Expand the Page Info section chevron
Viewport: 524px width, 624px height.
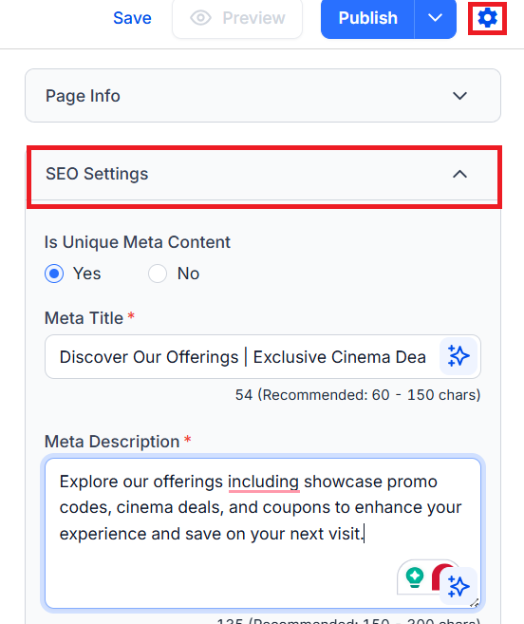click(460, 96)
